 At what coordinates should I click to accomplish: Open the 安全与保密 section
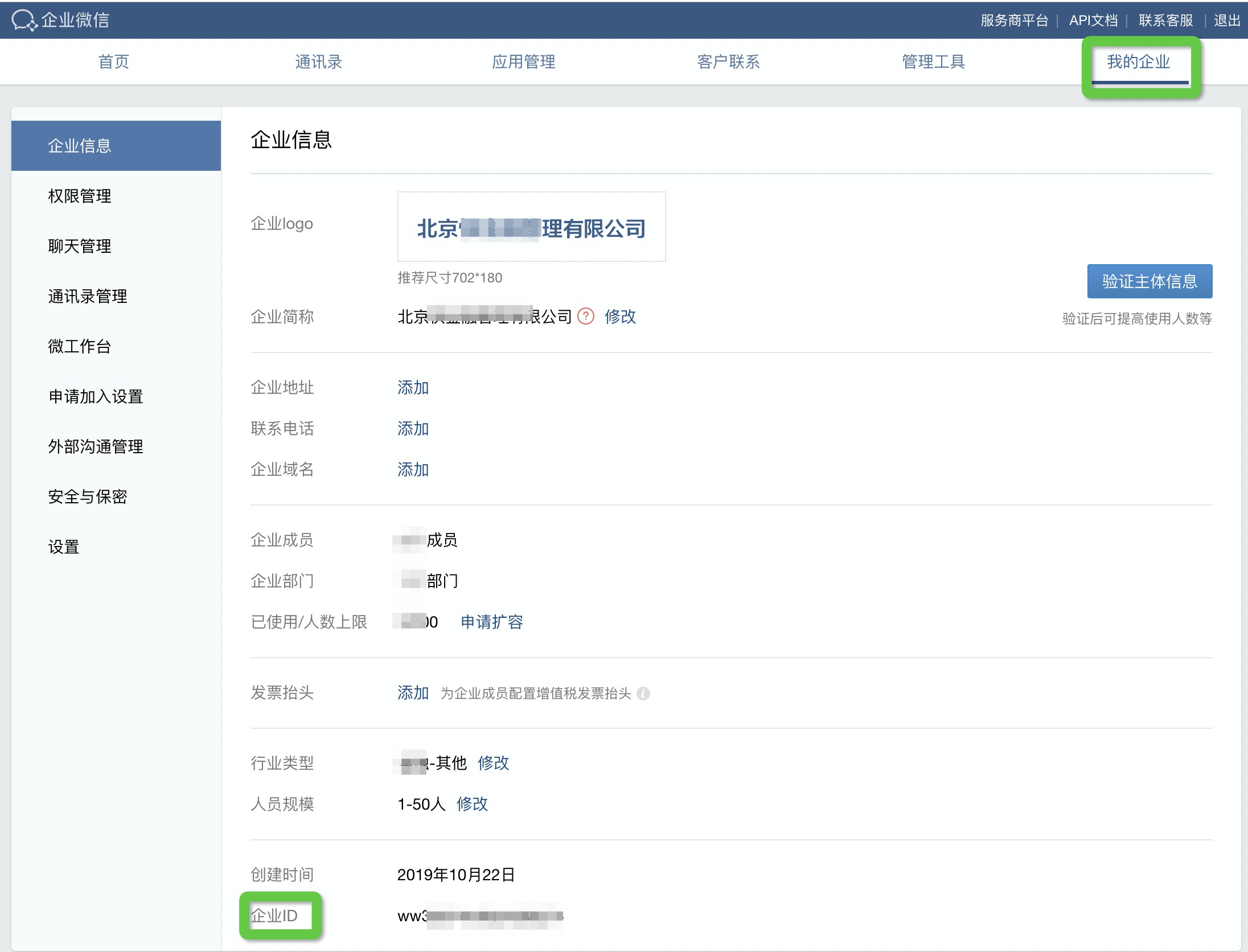point(87,497)
